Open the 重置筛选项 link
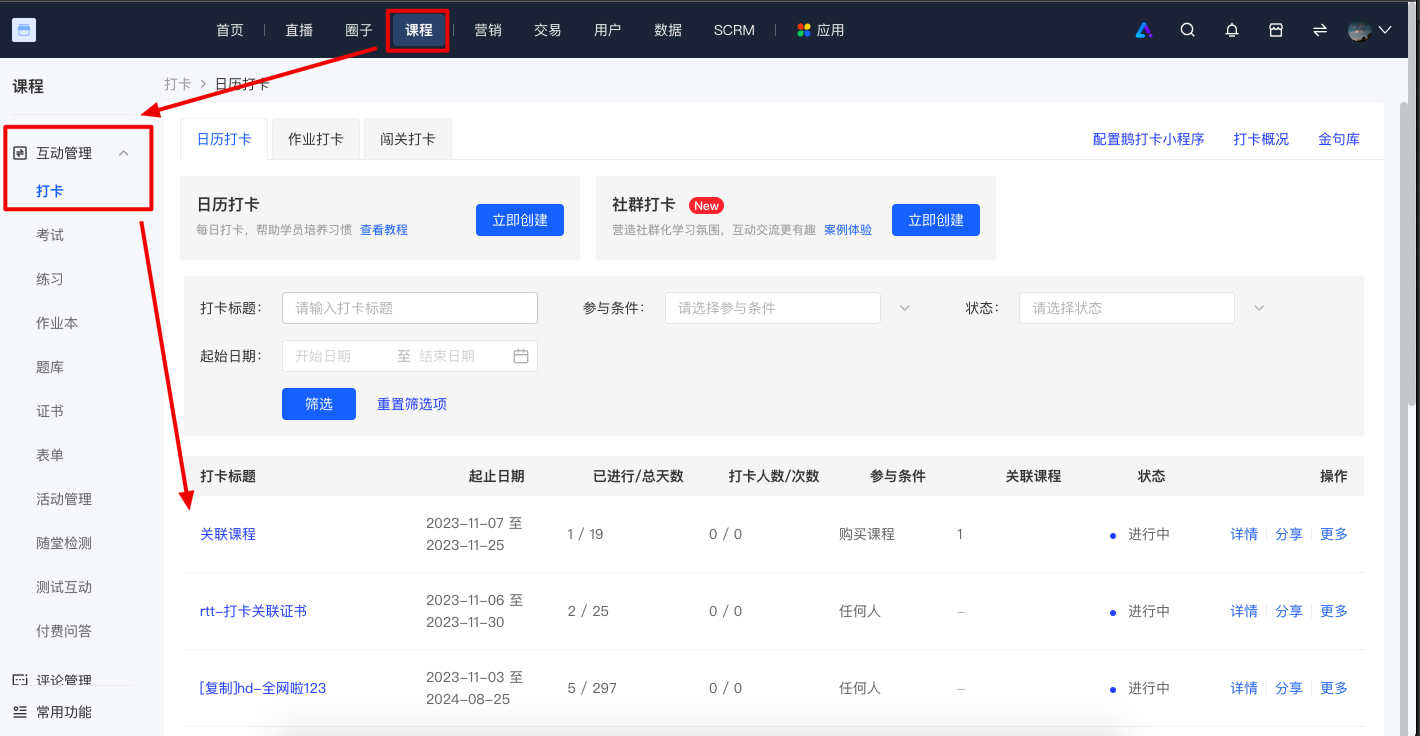1420x736 pixels. point(412,404)
